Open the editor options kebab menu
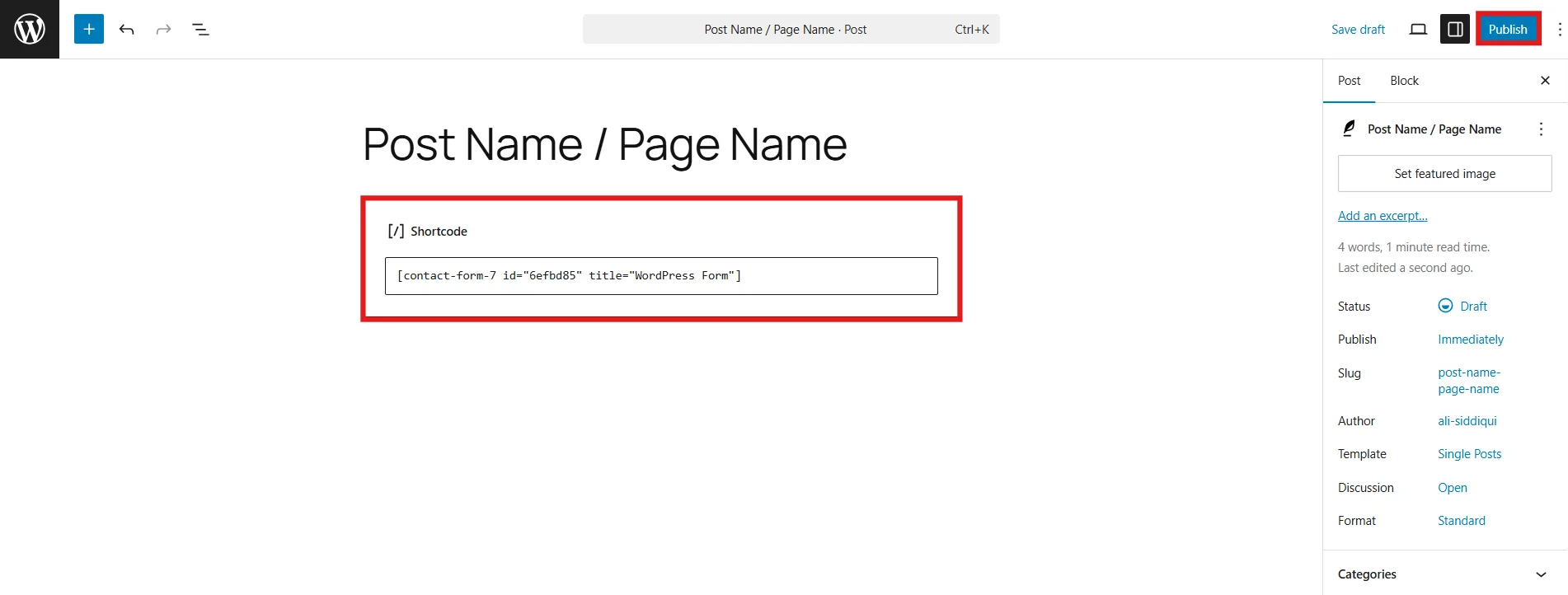 click(x=1559, y=30)
